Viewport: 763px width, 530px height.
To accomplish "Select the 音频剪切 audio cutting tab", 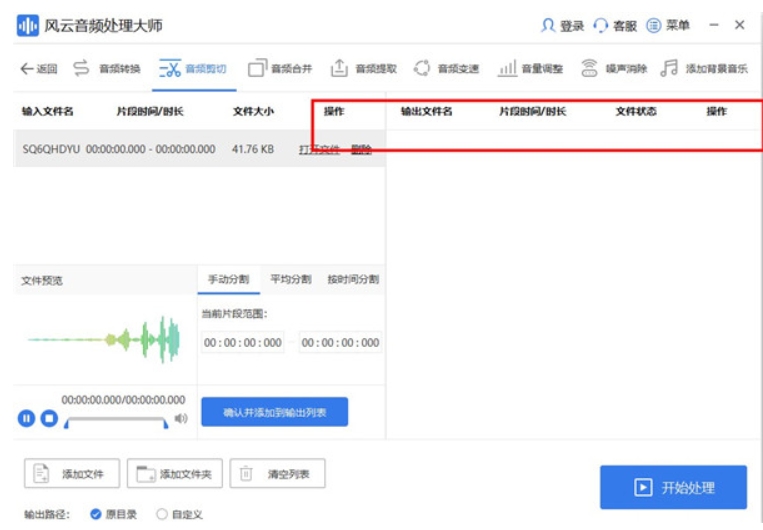I will tap(193, 69).
